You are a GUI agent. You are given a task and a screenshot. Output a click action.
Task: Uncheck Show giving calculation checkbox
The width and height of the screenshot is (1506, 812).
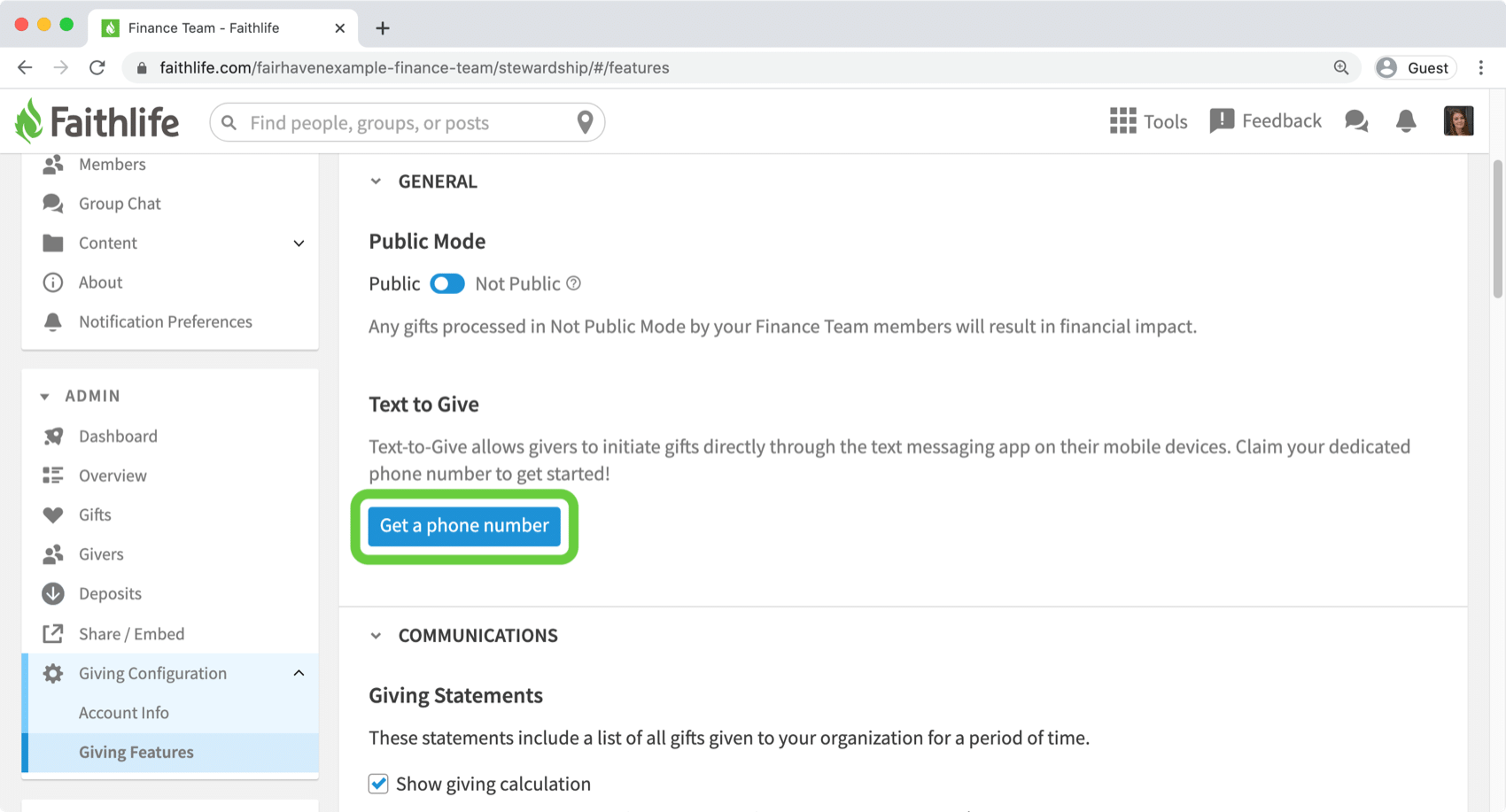(378, 784)
